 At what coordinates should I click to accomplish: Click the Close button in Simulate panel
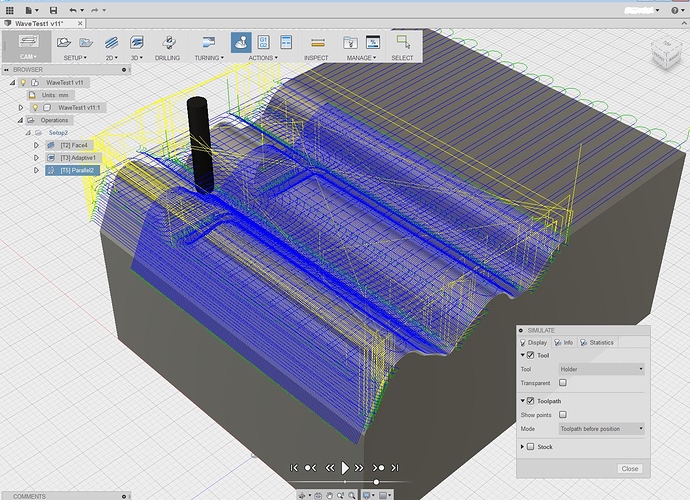point(630,469)
